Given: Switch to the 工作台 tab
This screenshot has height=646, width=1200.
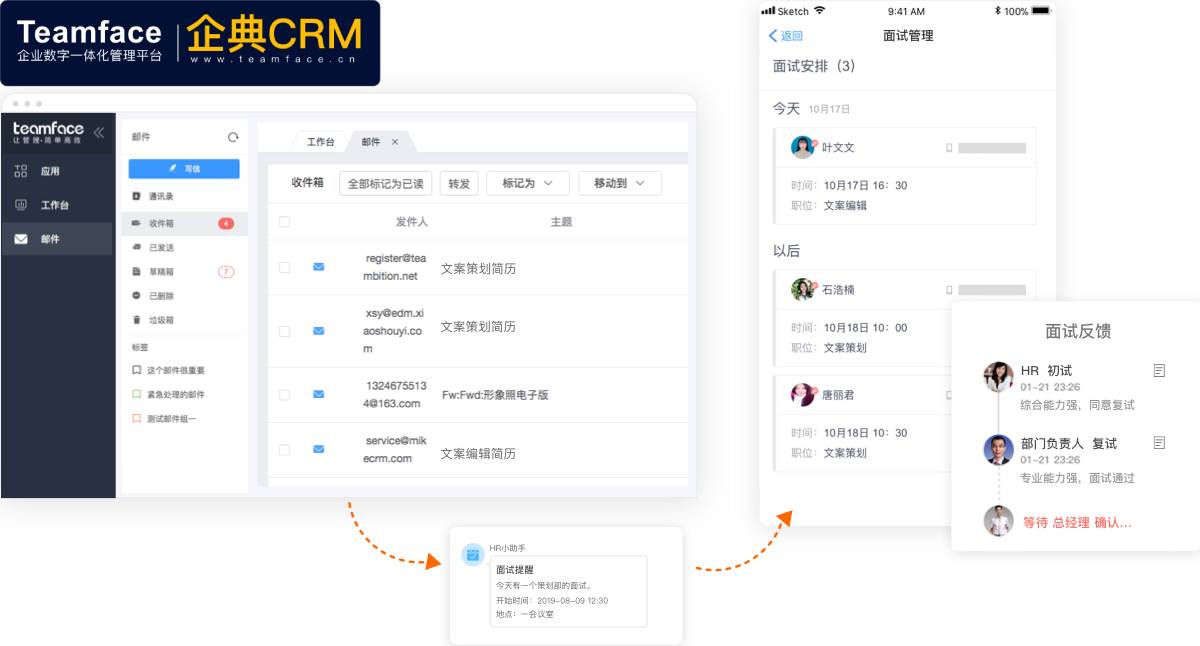Looking at the screenshot, I should (x=320, y=142).
